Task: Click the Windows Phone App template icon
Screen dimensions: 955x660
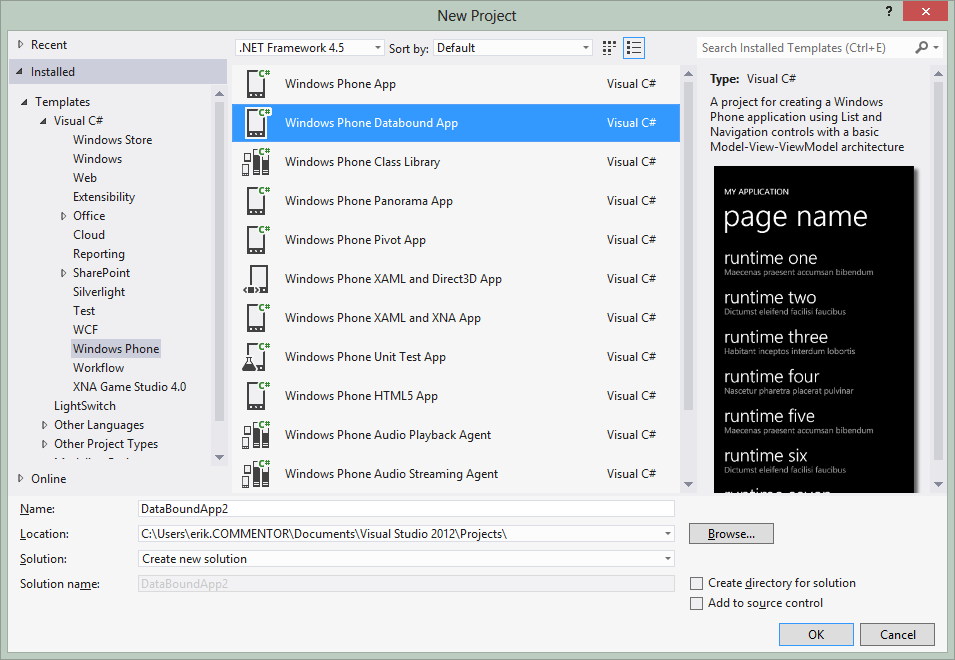Action: point(257,84)
